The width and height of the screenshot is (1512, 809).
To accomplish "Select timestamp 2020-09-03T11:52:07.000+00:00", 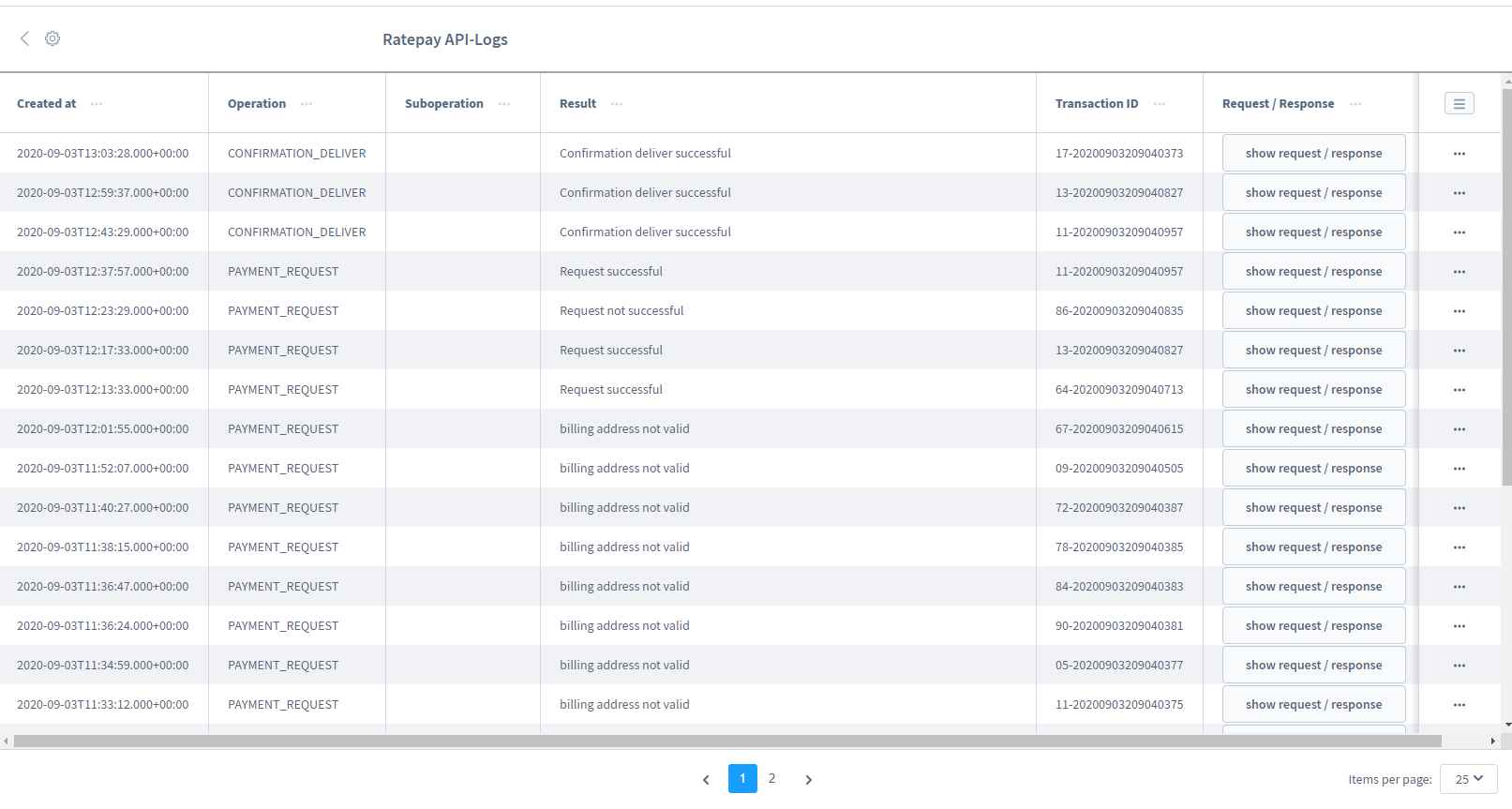I will tap(103, 468).
